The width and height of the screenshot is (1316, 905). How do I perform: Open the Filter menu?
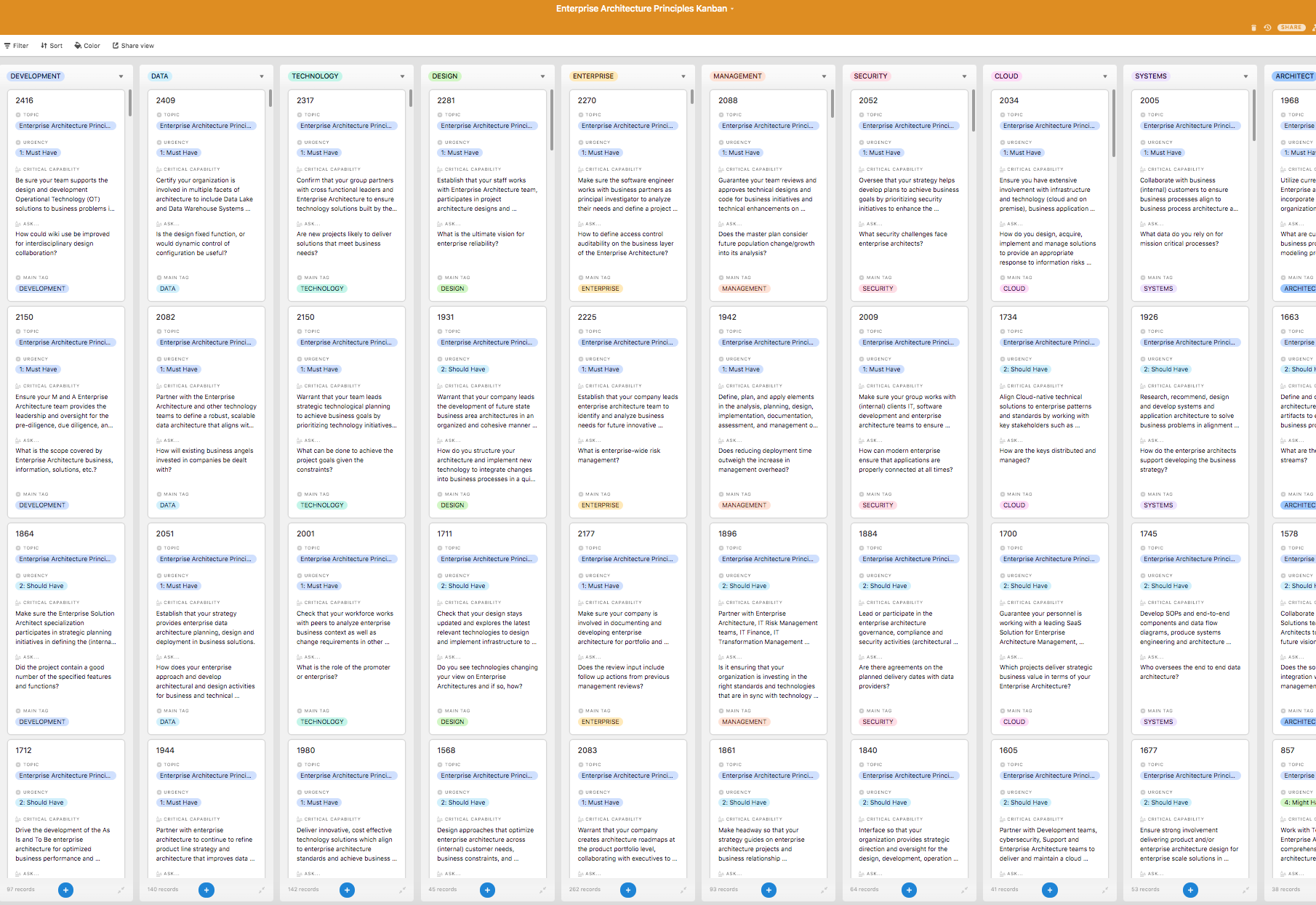16,46
